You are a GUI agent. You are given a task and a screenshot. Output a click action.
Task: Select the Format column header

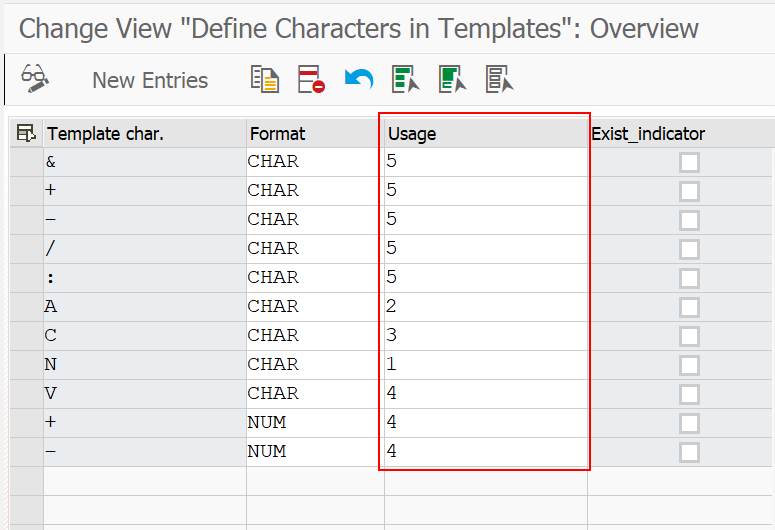(314, 133)
